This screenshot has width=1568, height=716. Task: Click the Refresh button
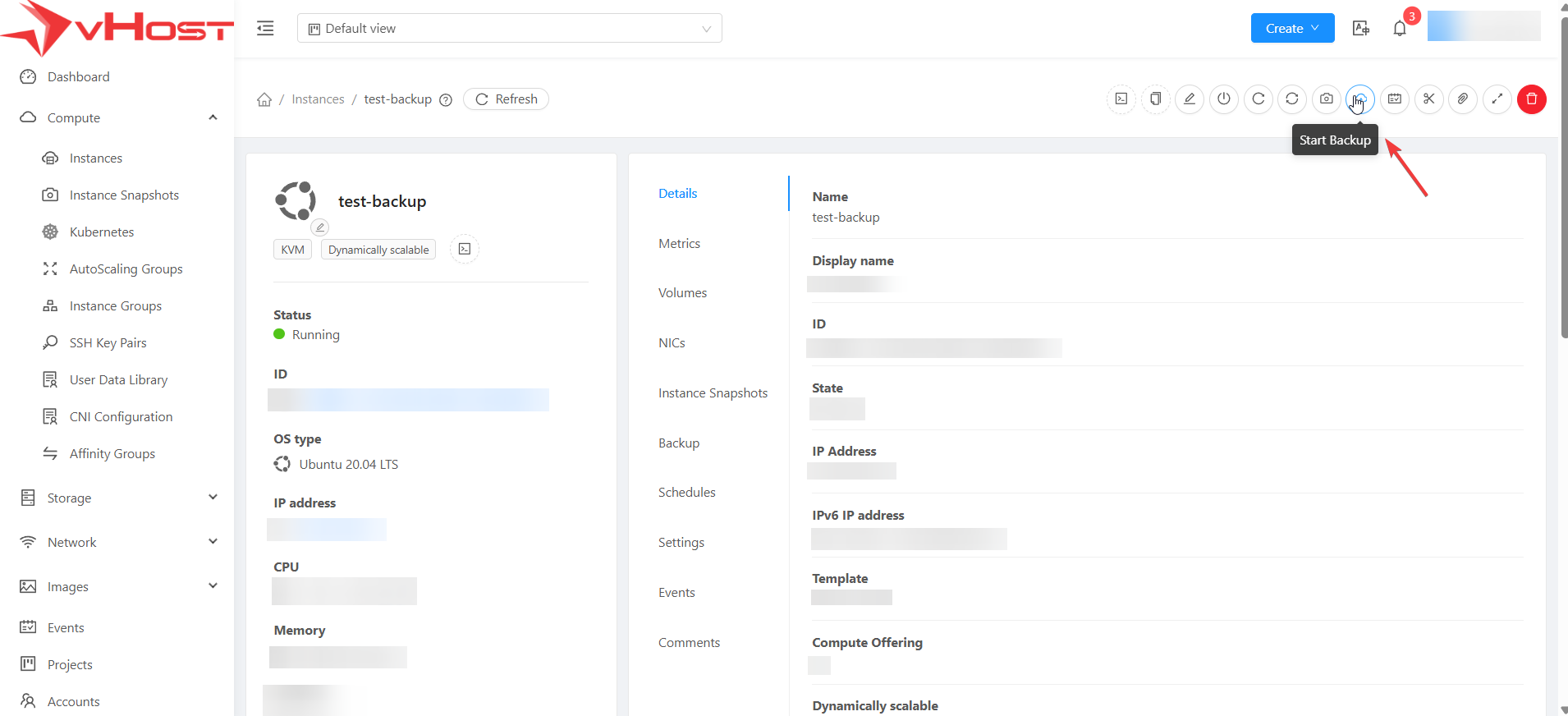(506, 99)
